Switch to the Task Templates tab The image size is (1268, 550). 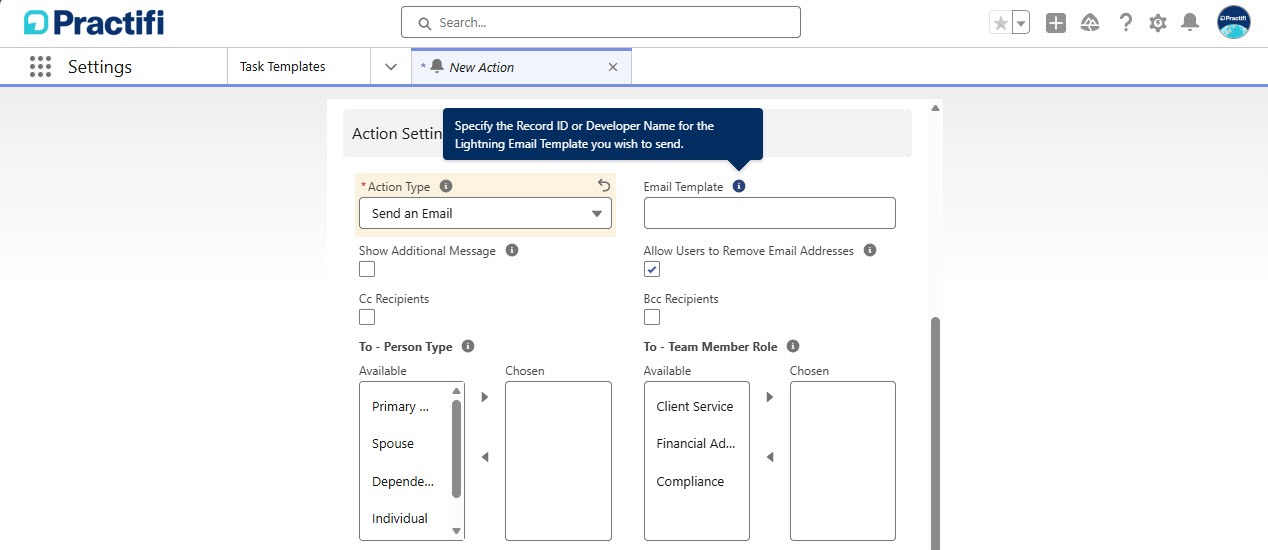click(283, 67)
